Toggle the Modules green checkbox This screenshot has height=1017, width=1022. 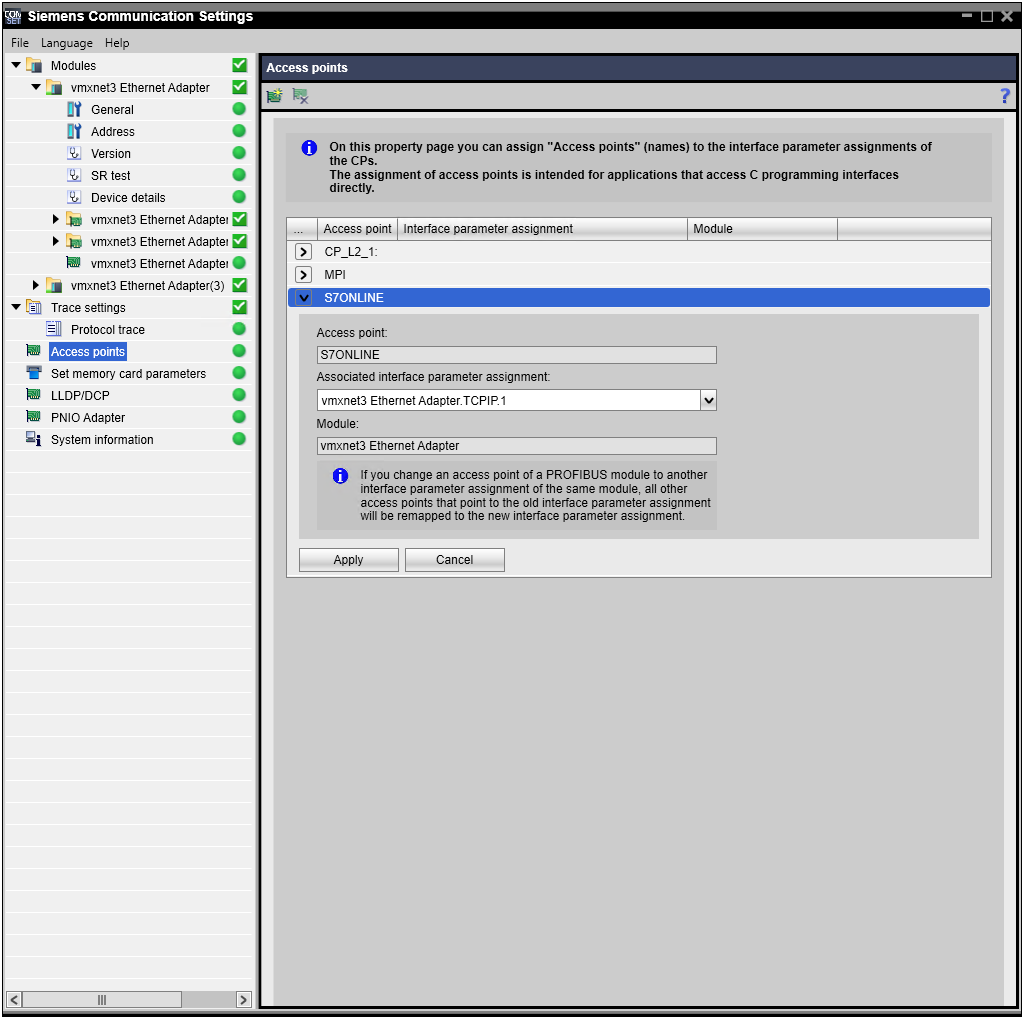coord(239,66)
